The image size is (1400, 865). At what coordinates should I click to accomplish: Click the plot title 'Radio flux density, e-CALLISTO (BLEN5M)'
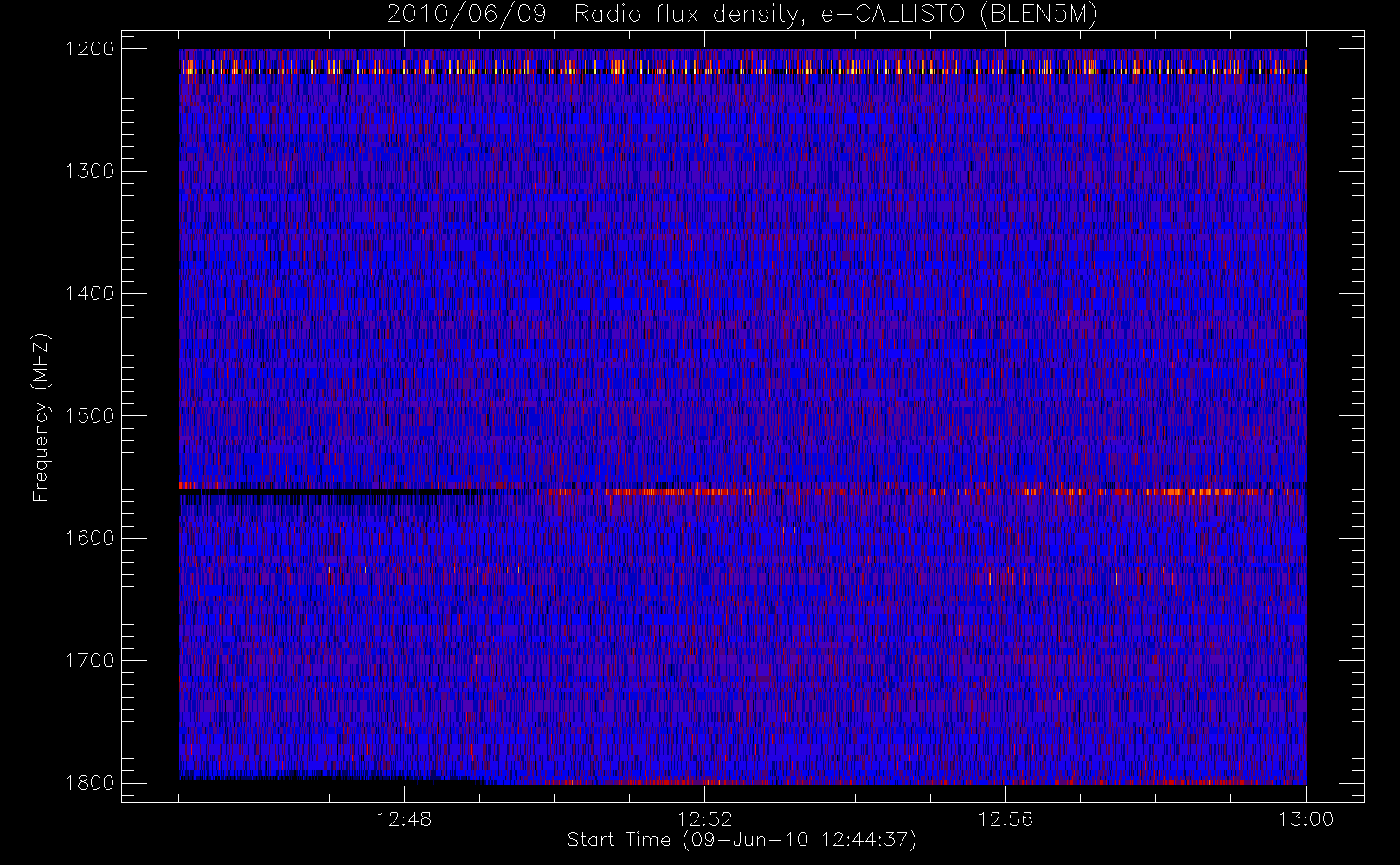836,15
